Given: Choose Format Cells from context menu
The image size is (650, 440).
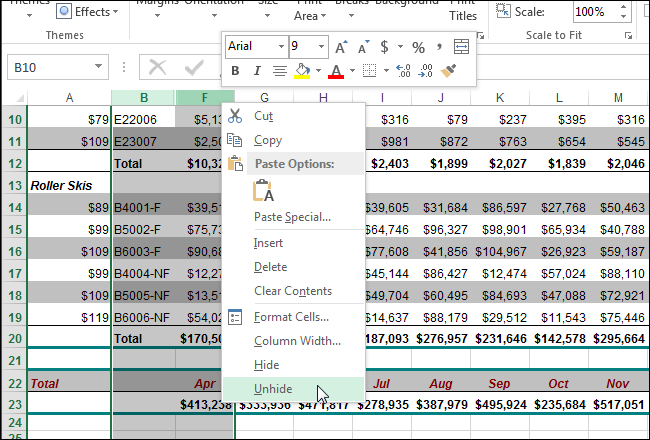Looking at the screenshot, I should pyautogui.click(x=291, y=317).
